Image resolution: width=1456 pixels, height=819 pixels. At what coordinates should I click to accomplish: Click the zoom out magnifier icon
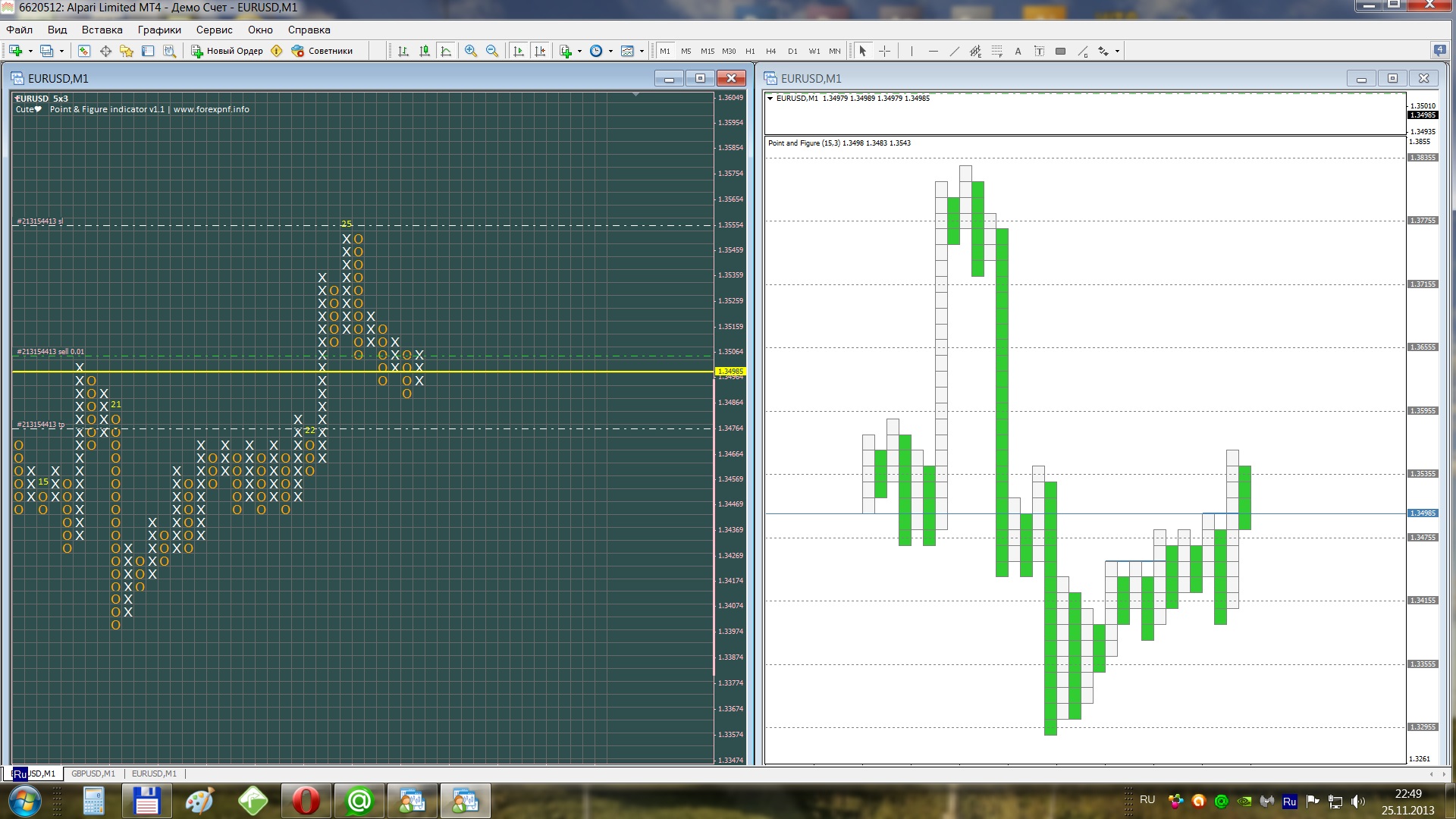[x=492, y=51]
